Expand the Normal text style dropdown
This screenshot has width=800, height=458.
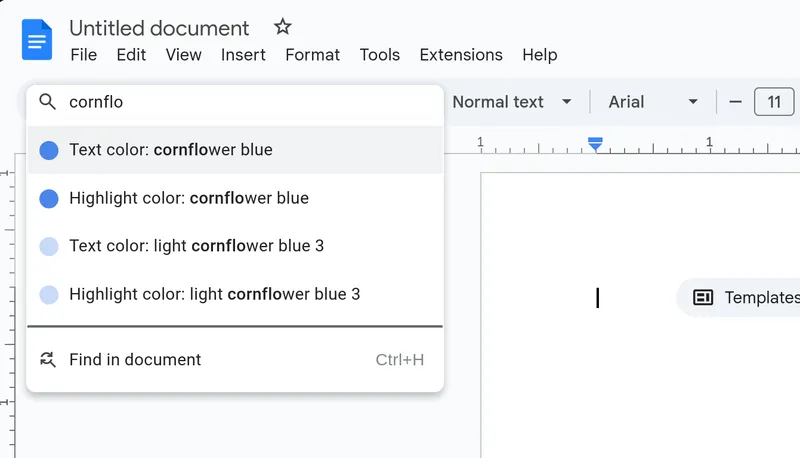pos(512,102)
